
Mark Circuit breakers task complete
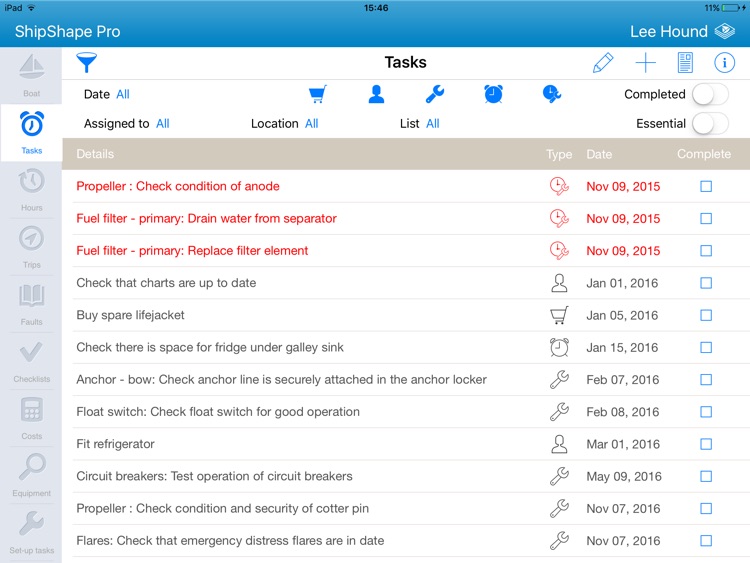coord(706,476)
